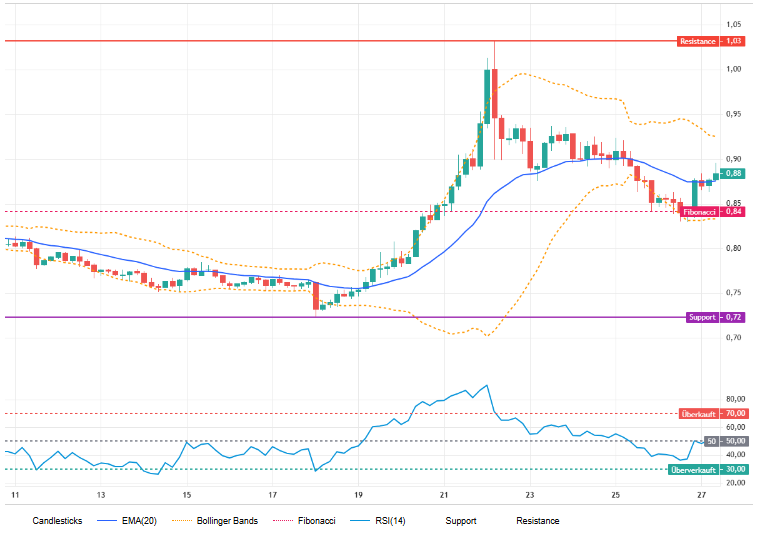The width and height of the screenshot is (762, 536).
Task: Click the Resistance label tag
Action: (698, 41)
